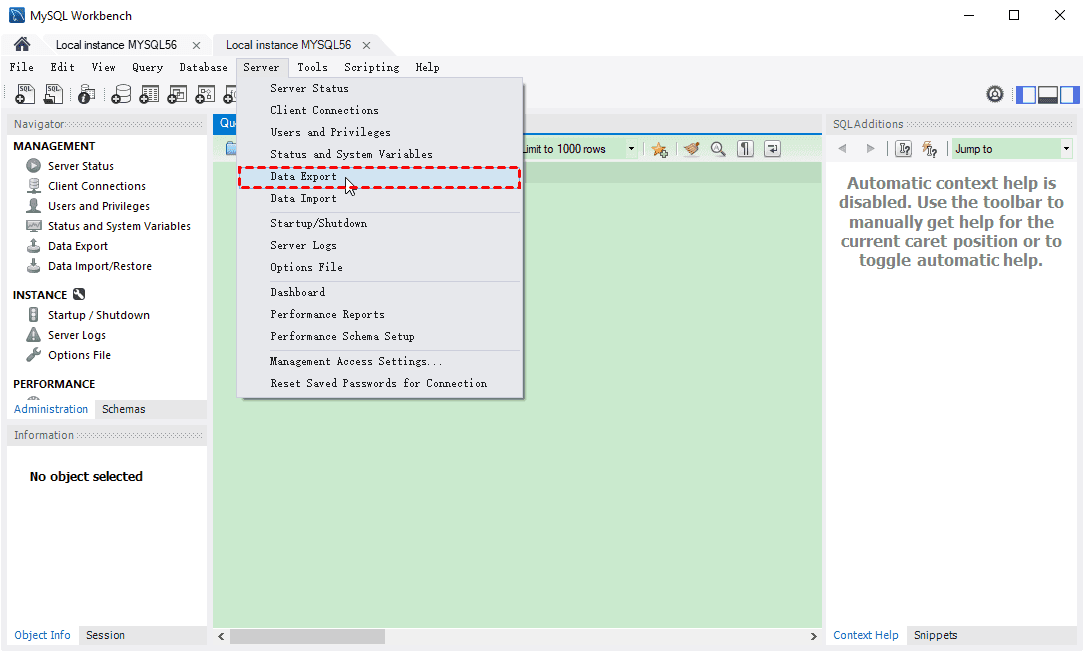Toggle the right sidebar panel visibility
This screenshot has height=652, width=1084.
tap(1070, 95)
